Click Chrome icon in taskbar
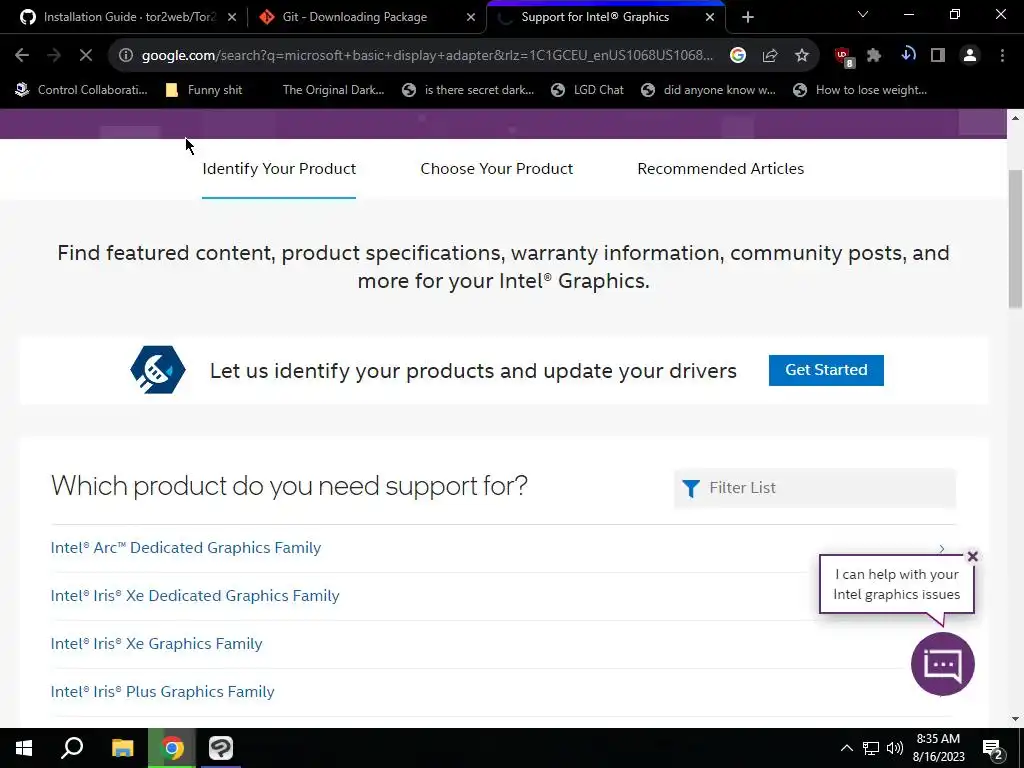Screen dimensions: 1024x768 pyautogui.click(x=172, y=748)
